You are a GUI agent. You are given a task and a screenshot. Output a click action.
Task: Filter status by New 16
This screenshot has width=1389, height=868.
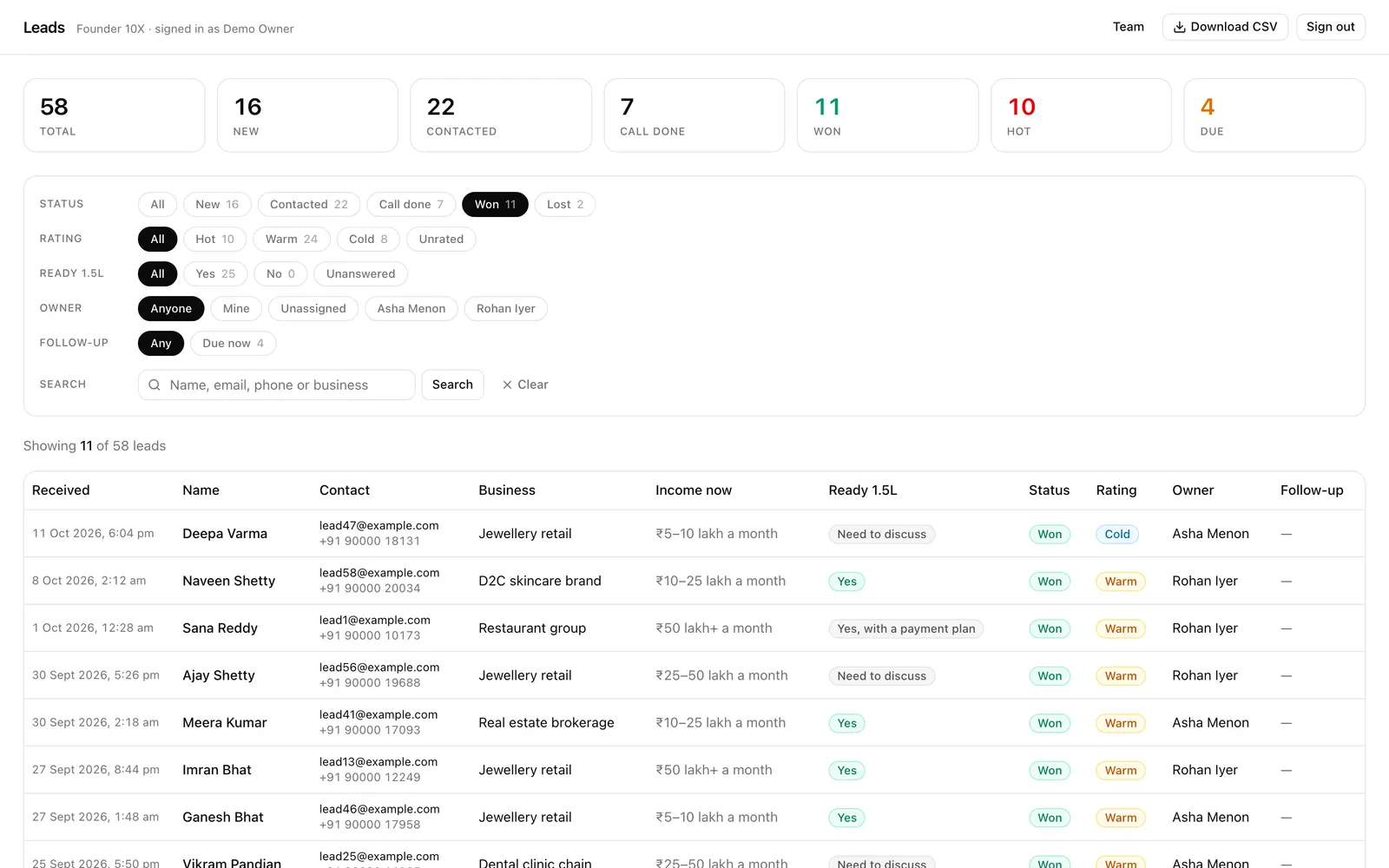[217, 204]
